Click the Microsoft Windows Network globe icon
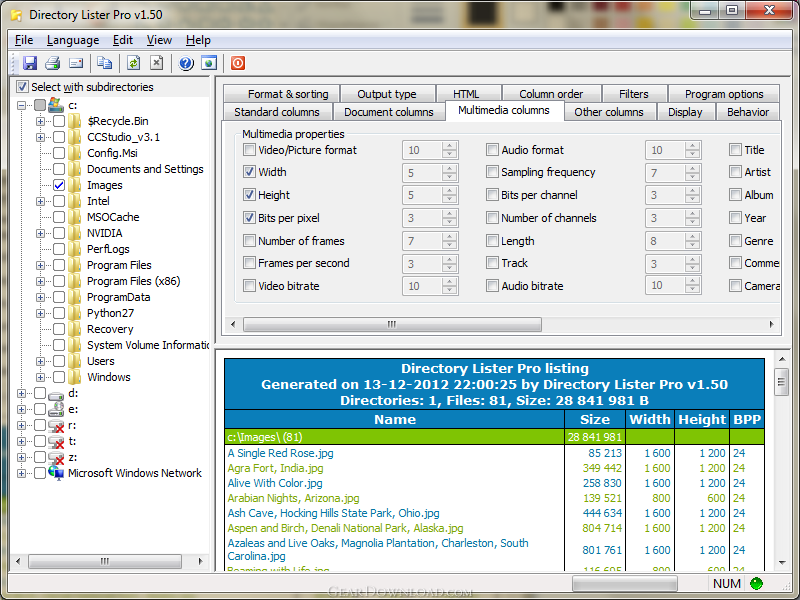Screen dimensions: 800x600 (56, 473)
